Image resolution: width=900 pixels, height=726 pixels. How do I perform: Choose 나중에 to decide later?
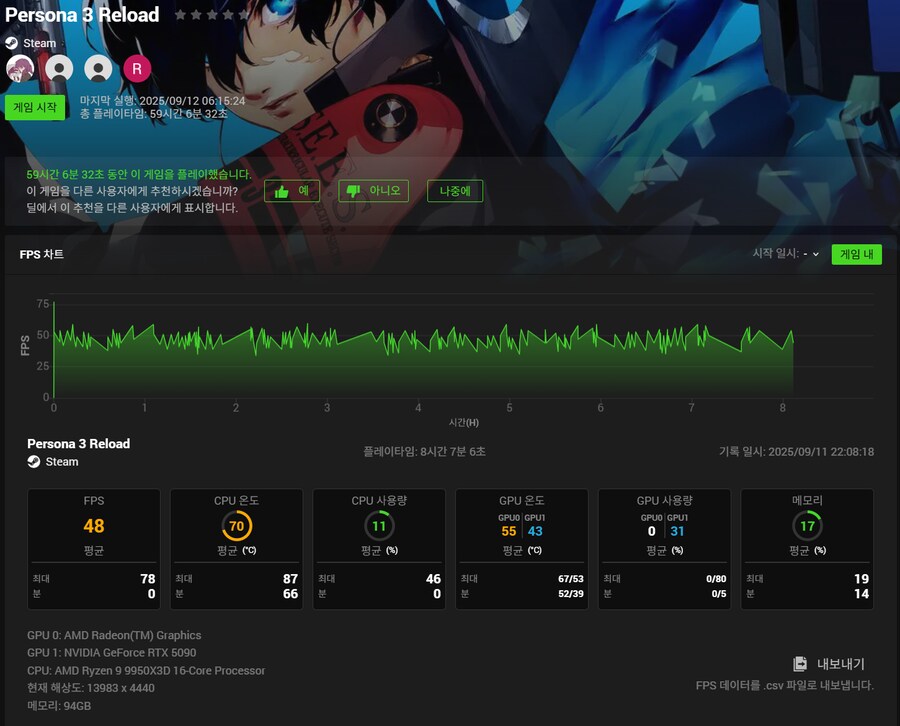(455, 191)
